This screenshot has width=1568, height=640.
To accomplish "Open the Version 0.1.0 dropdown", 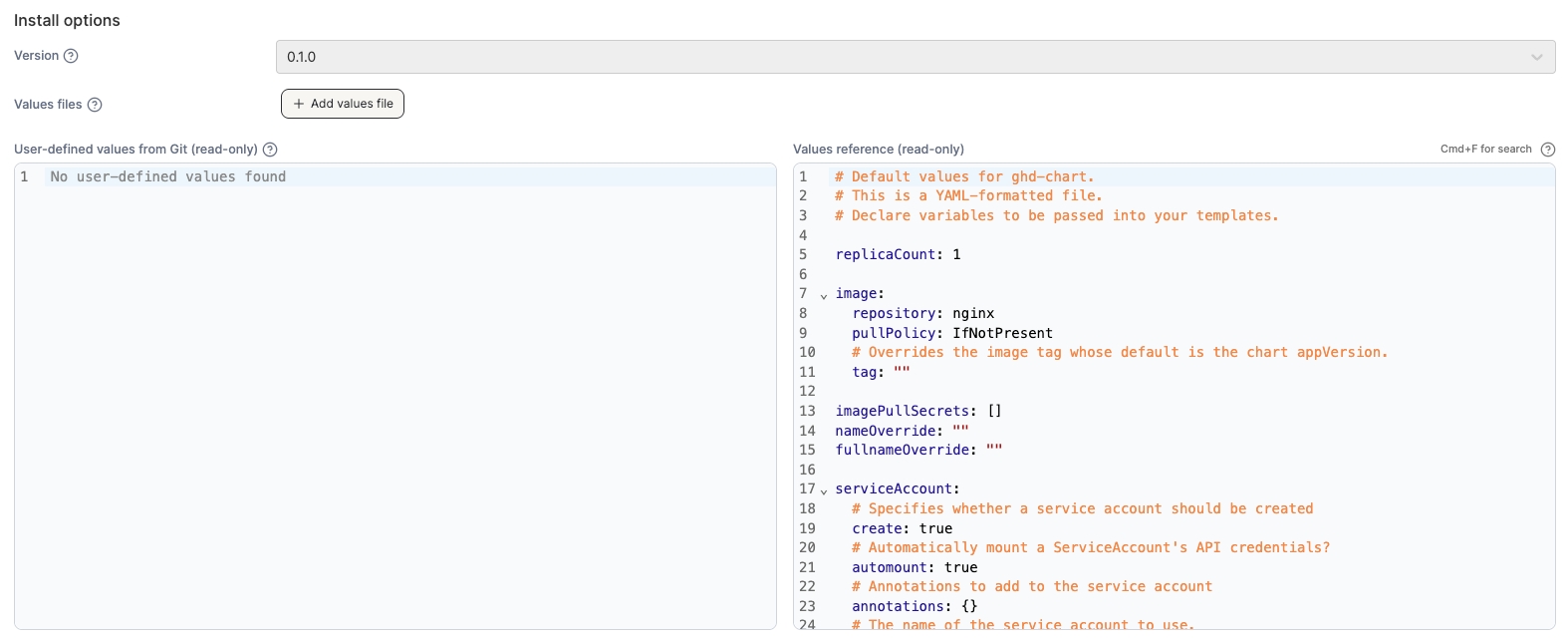I will [x=915, y=57].
